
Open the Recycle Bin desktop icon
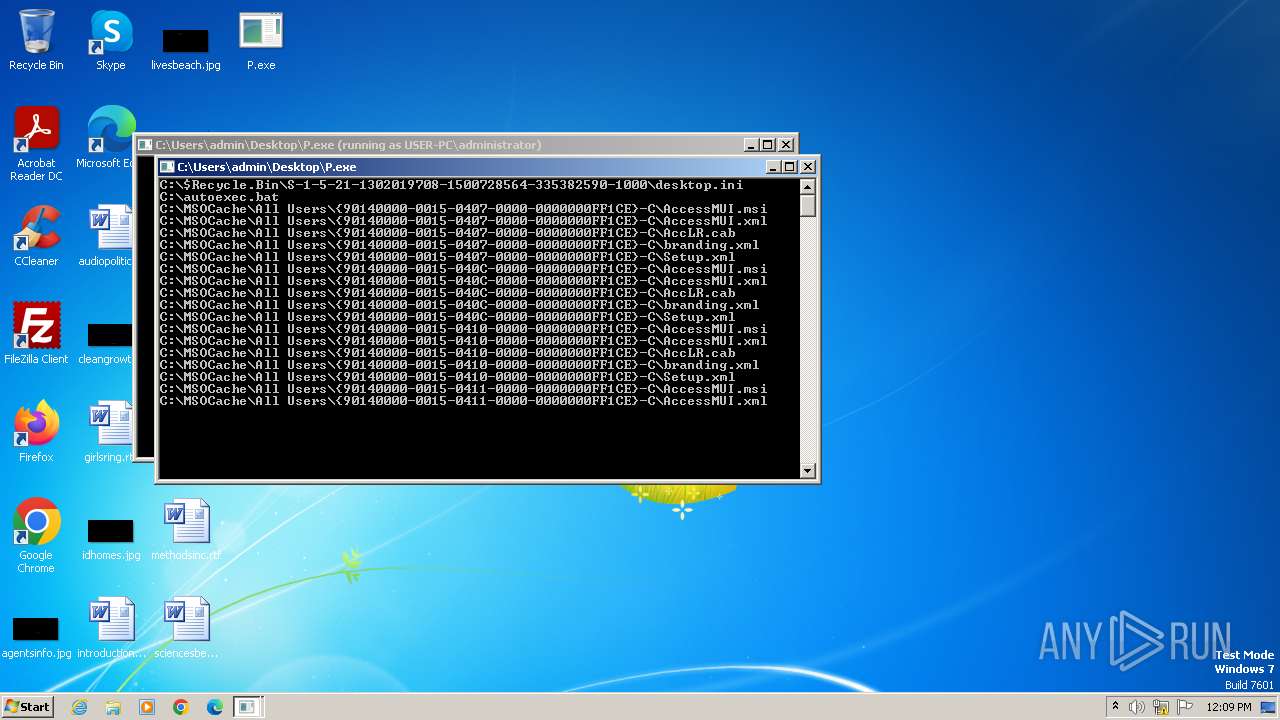[x=36, y=41]
